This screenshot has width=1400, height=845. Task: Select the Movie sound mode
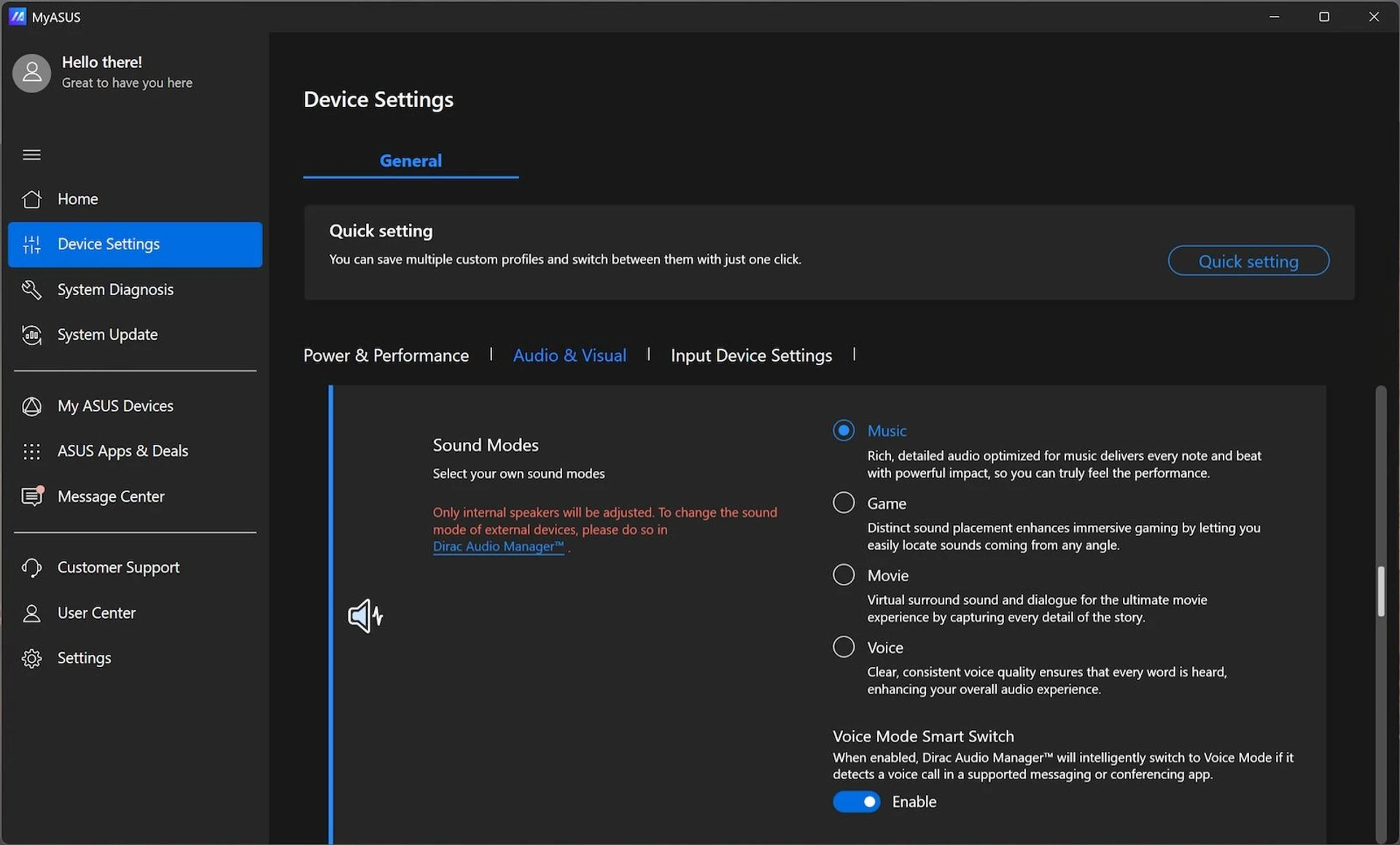tap(844, 575)
